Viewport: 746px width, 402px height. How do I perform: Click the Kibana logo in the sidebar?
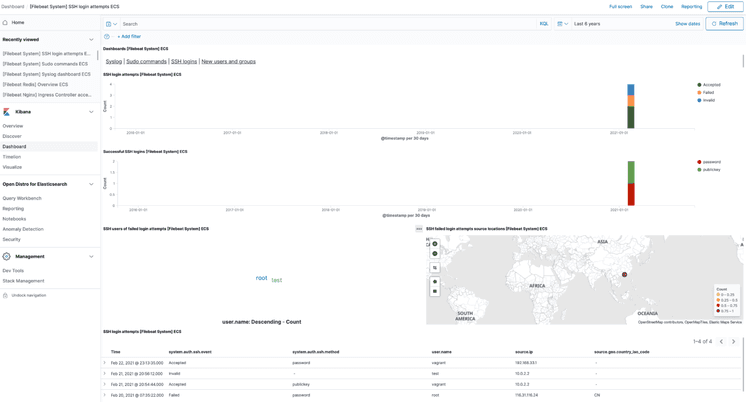click(x=7, y=112)
